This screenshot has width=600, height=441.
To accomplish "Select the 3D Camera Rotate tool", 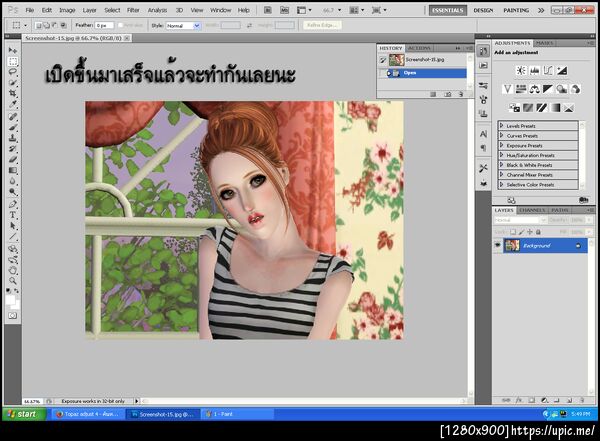I will [x=13, y=260].
